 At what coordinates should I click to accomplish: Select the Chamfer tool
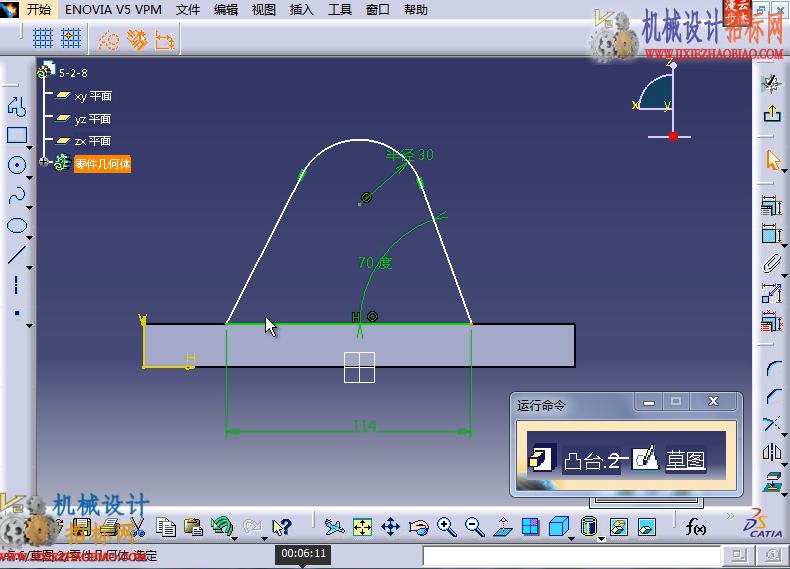[773, 396]
